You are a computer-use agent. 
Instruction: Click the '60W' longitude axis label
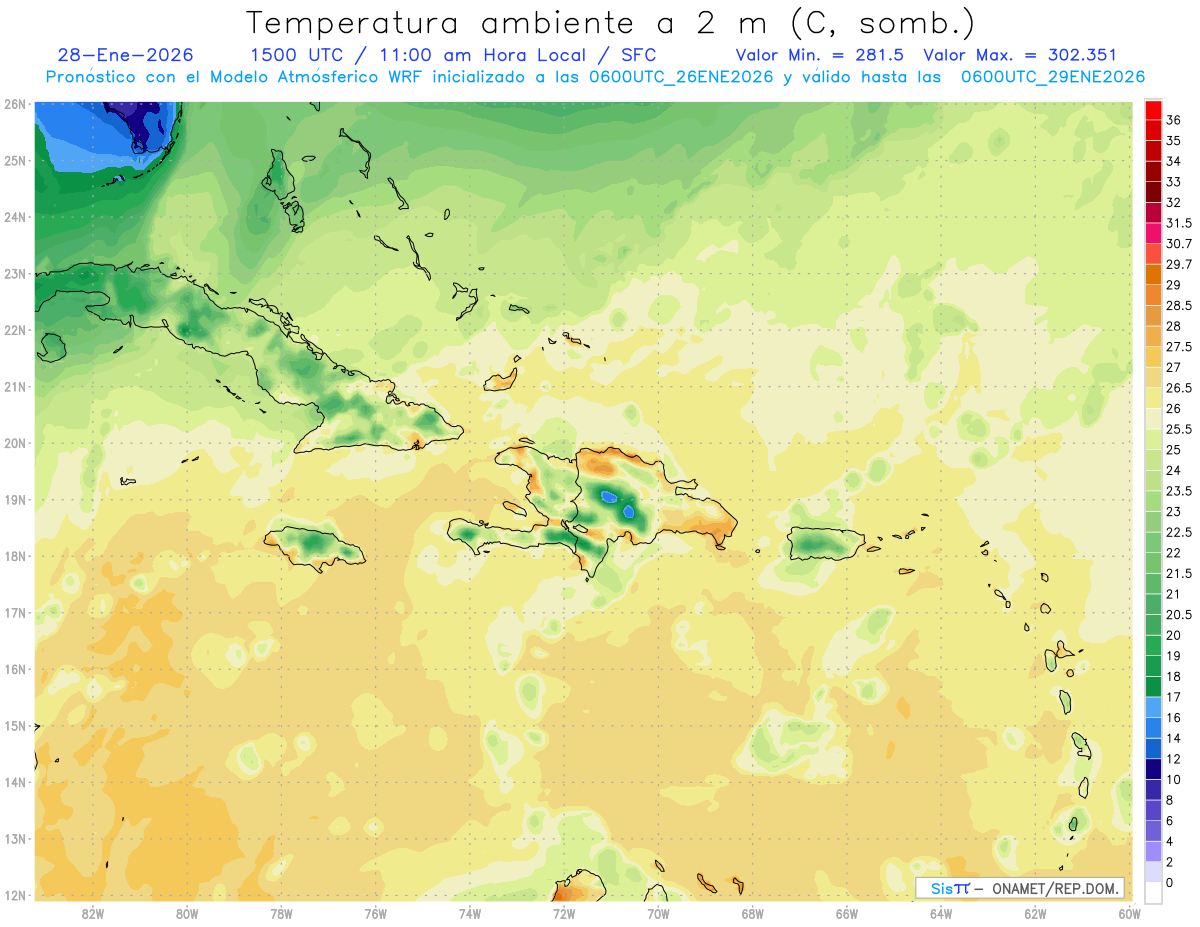1129,913
